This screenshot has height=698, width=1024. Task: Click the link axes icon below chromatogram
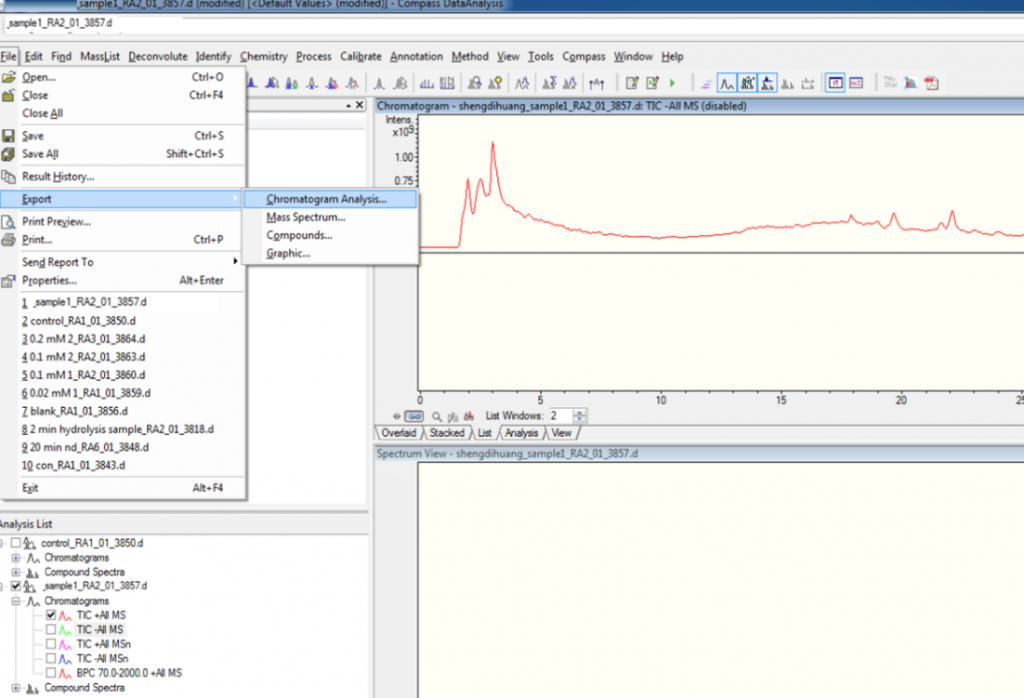click(x=415, y=415)
